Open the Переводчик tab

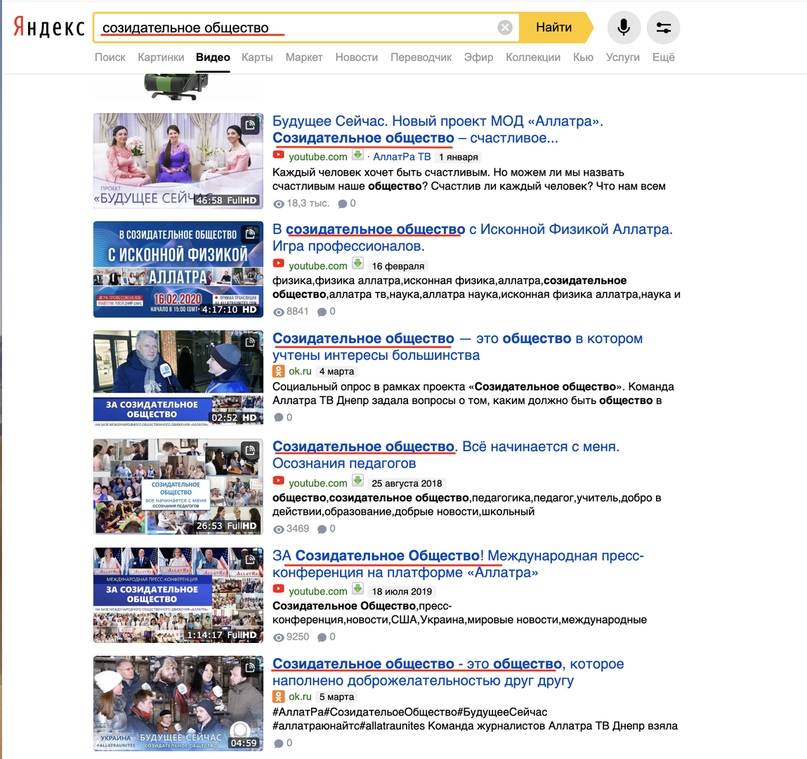coord(421,57)
